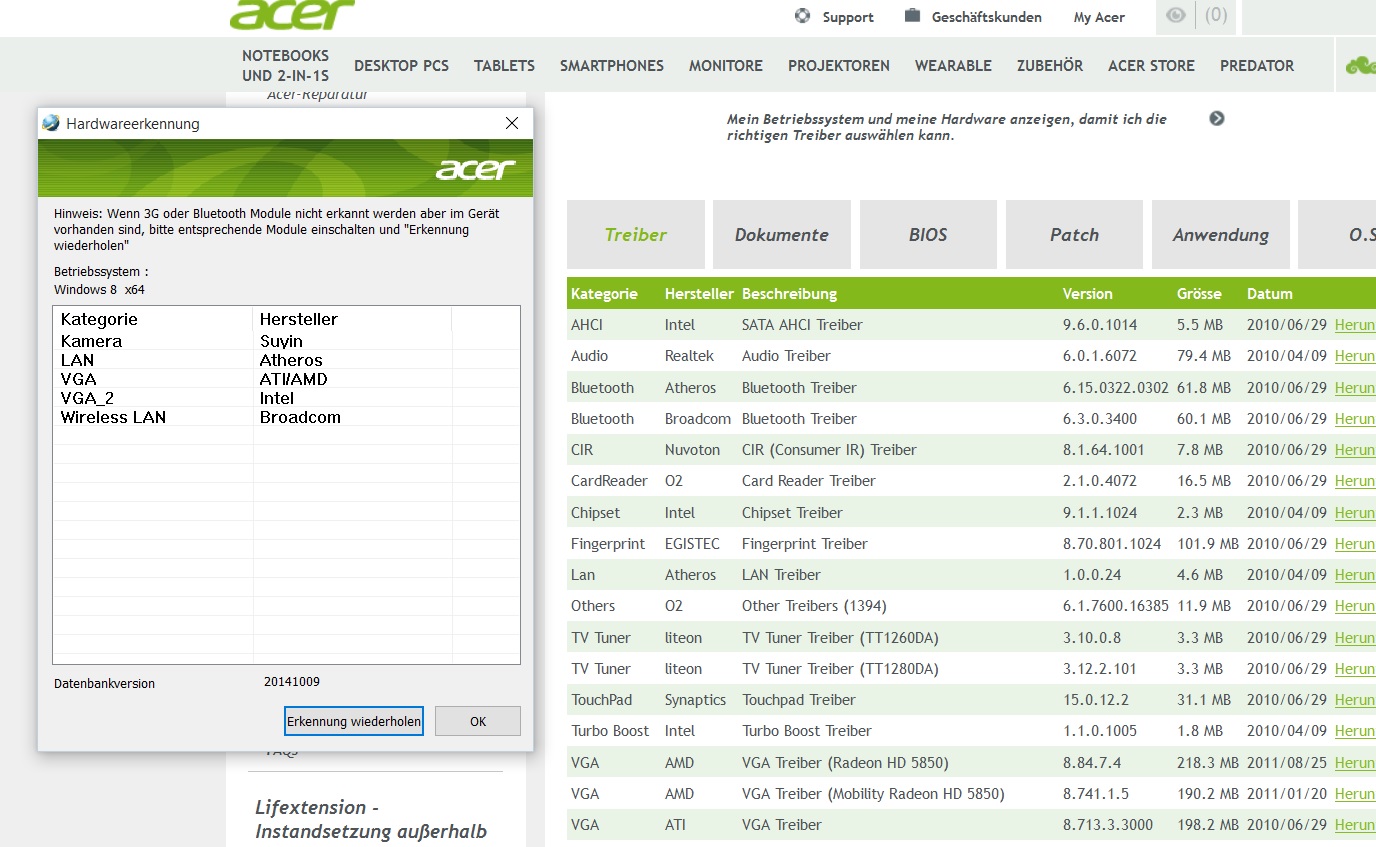
Task: Download the Realtek Audio Treiber
Action: (x=1355, y=356)
